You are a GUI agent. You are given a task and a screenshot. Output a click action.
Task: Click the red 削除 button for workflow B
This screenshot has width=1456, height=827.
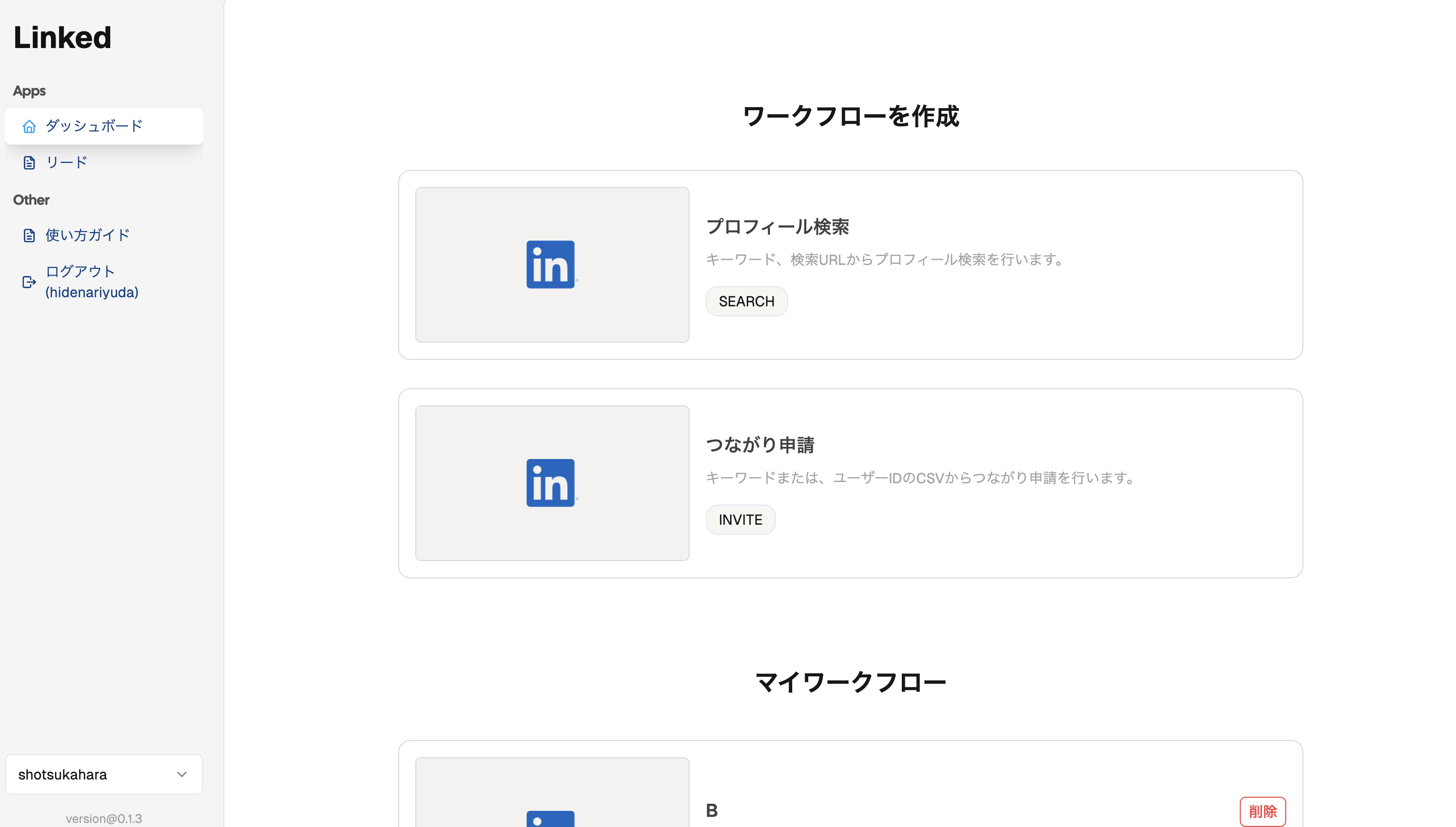(x=1262, y=811)
